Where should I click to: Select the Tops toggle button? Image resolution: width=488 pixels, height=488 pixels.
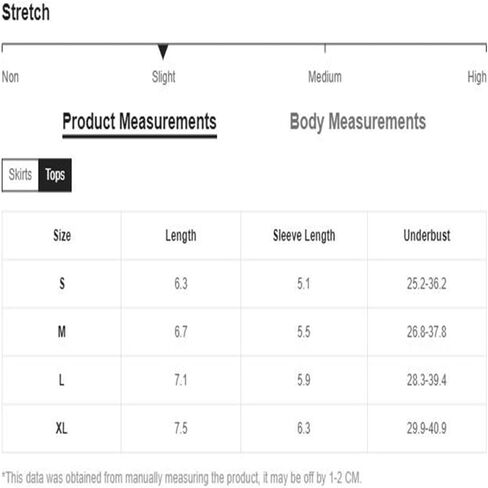pyautogui.click(x=55, y=175)
